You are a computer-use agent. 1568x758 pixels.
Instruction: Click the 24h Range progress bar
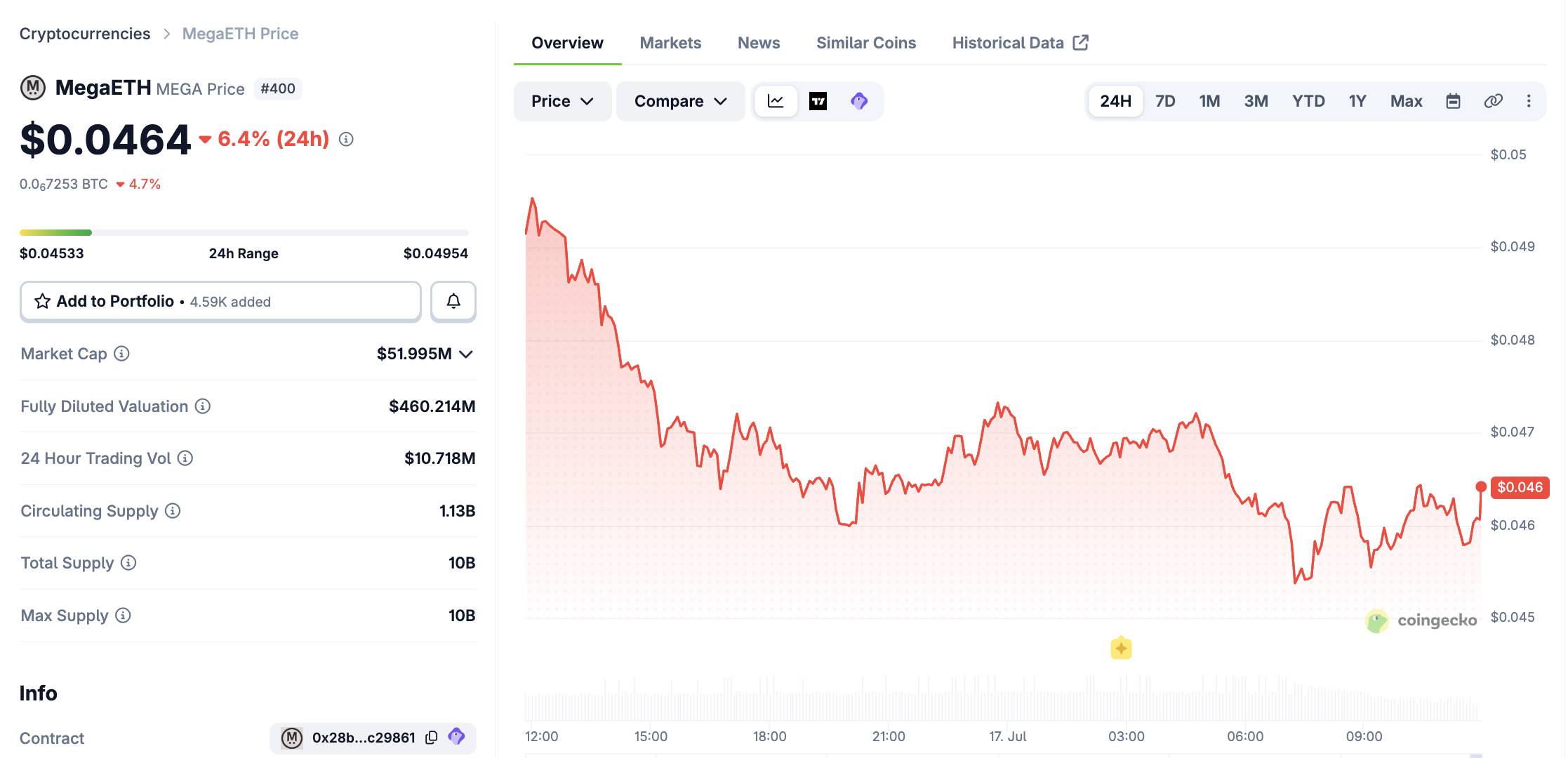pos(244,232)
